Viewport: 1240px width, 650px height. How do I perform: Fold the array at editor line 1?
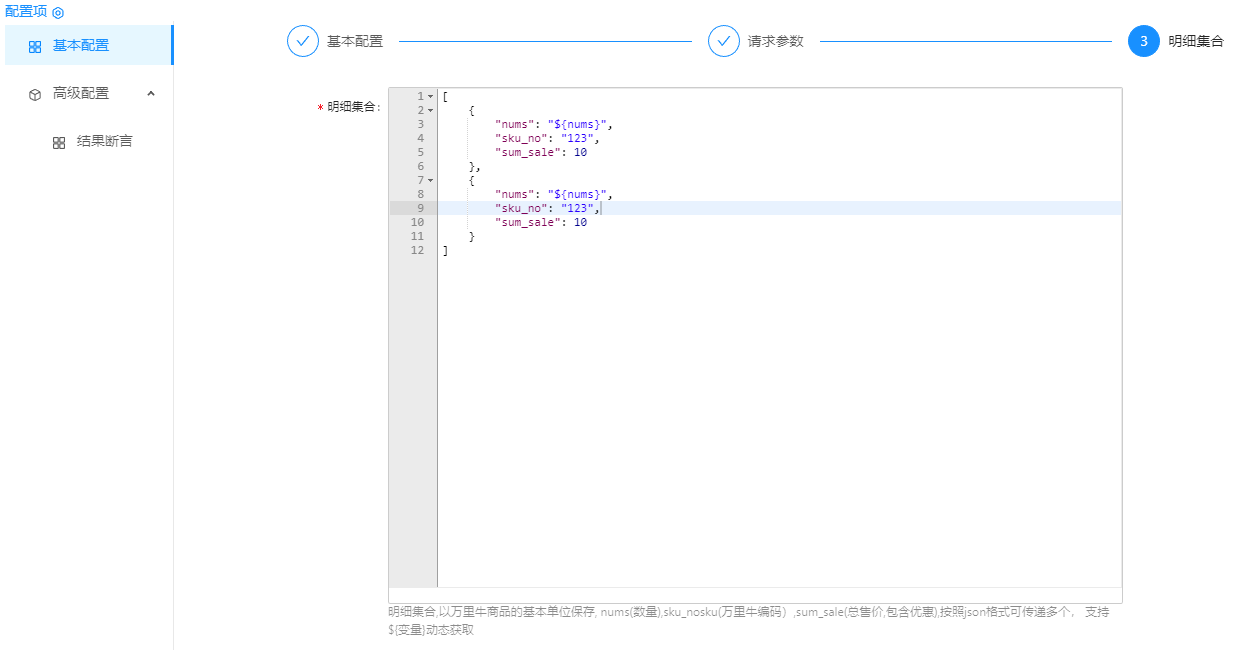[x=431, y=96]
